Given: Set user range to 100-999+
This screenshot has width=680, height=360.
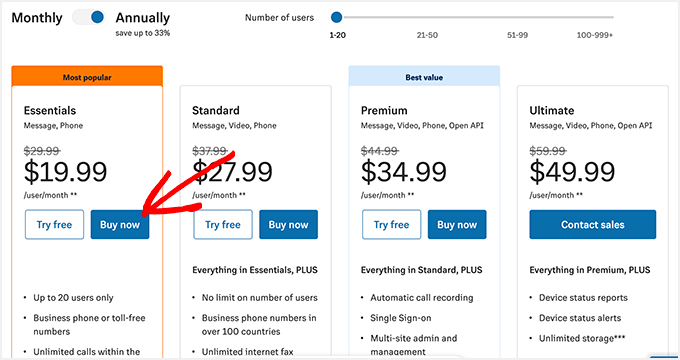Looking at the screenshot, I should [x=595, y=35].
